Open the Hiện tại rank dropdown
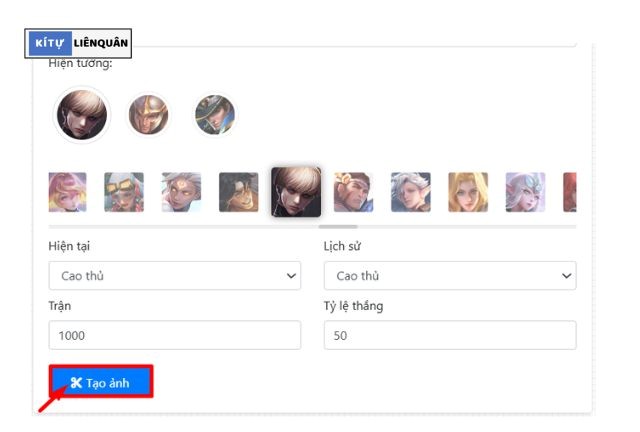640x432 pixels. pyautogui.click(x=174, y=275)
